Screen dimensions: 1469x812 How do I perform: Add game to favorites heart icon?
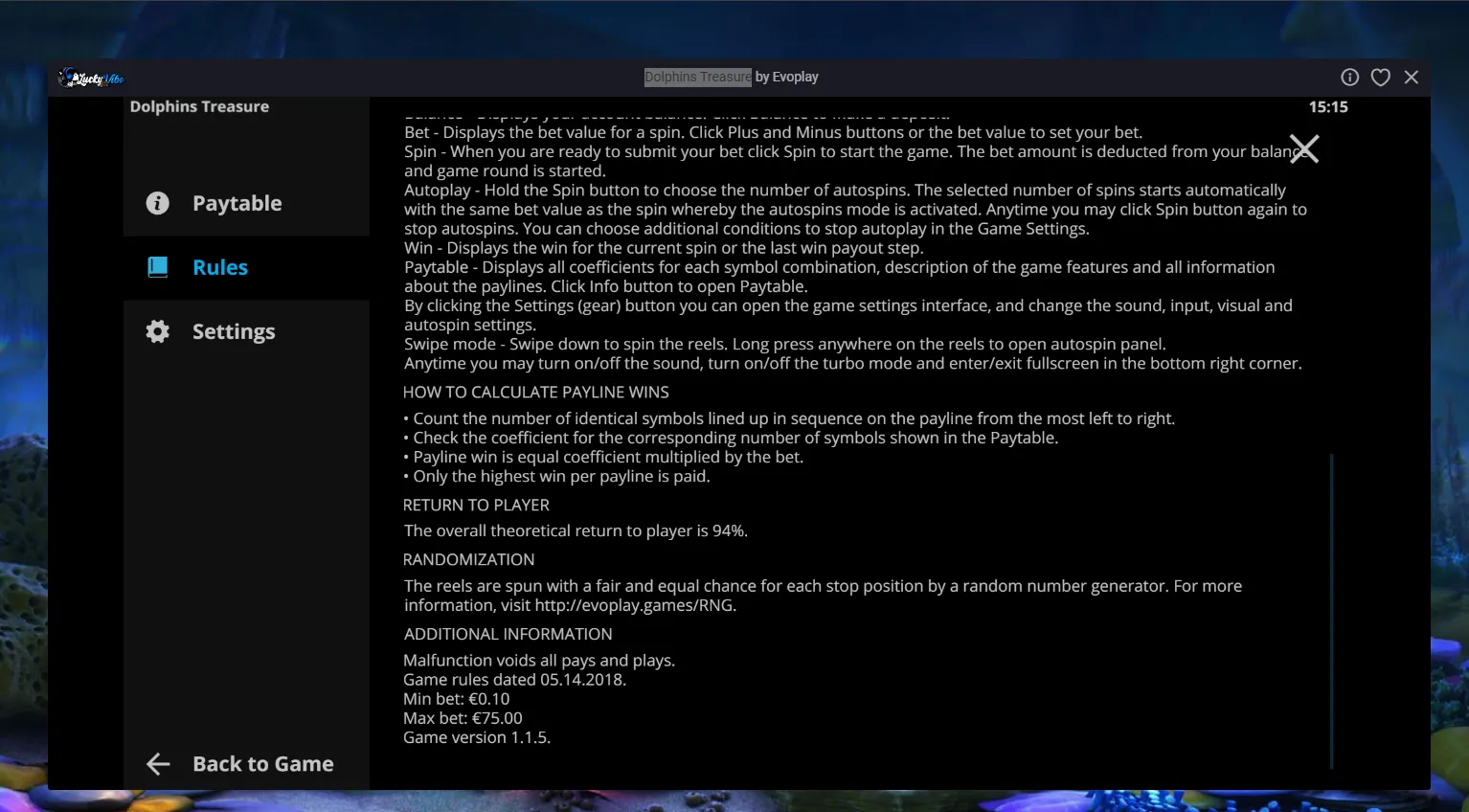[1380, 77]
